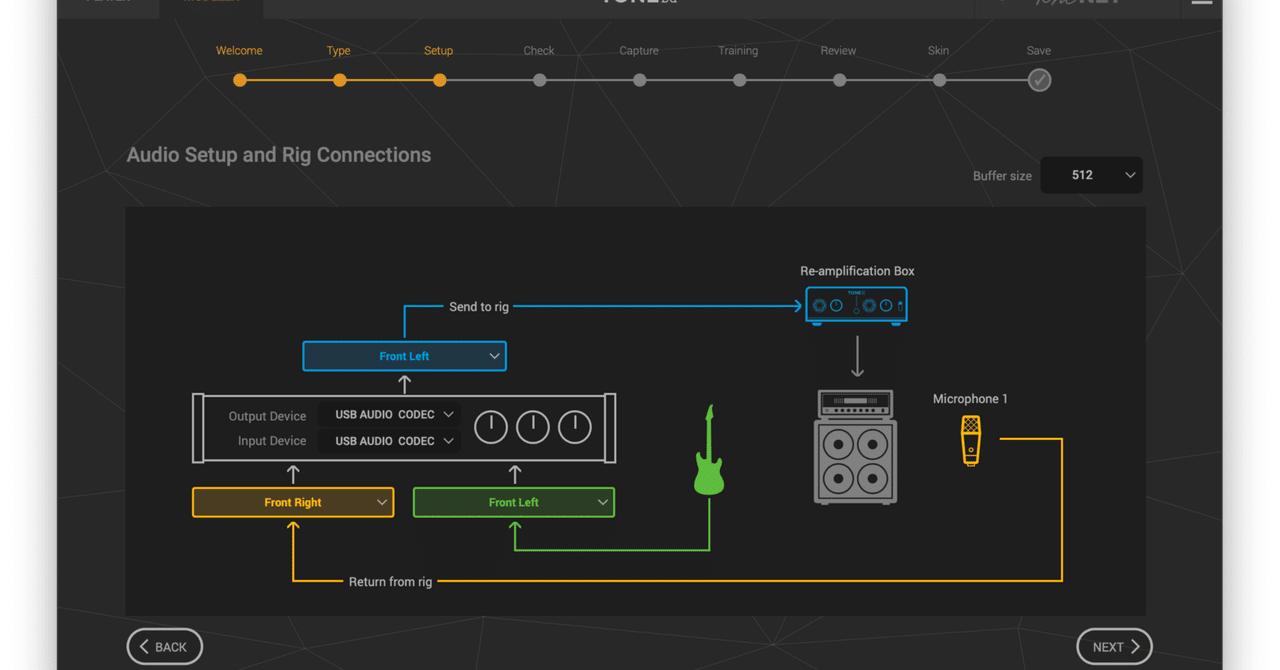Open the orange Front Right return dropdown

[x=292, y=502]
